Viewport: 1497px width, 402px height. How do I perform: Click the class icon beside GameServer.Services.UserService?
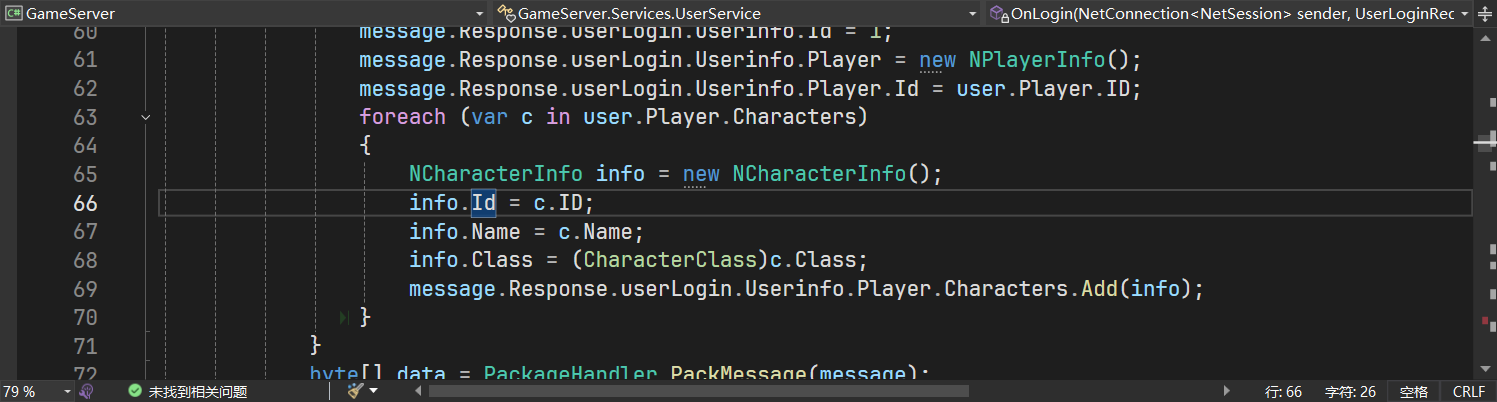tap(506, 13)
